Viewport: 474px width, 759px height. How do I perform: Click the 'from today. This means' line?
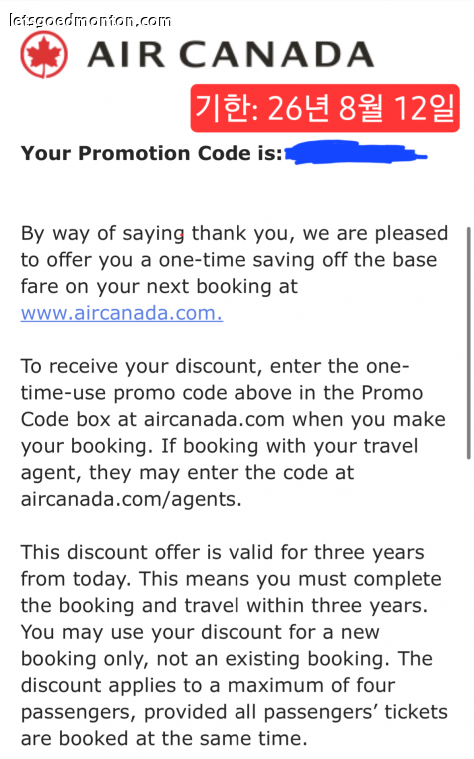click(231, 579)
